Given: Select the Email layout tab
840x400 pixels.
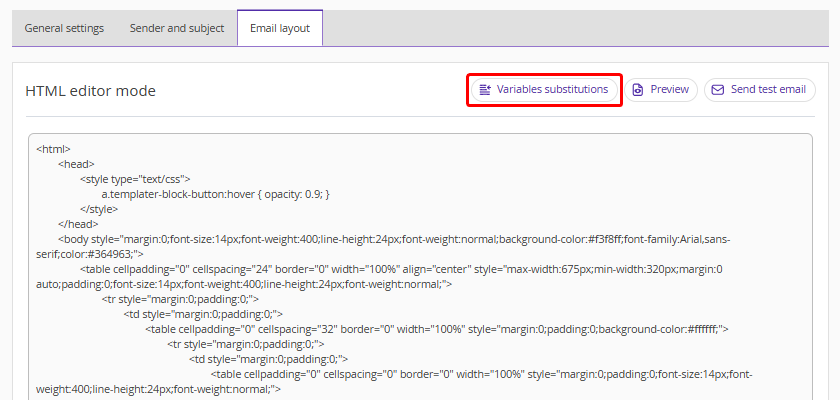Looking at the screenshot, I should (x=280, y=28).
